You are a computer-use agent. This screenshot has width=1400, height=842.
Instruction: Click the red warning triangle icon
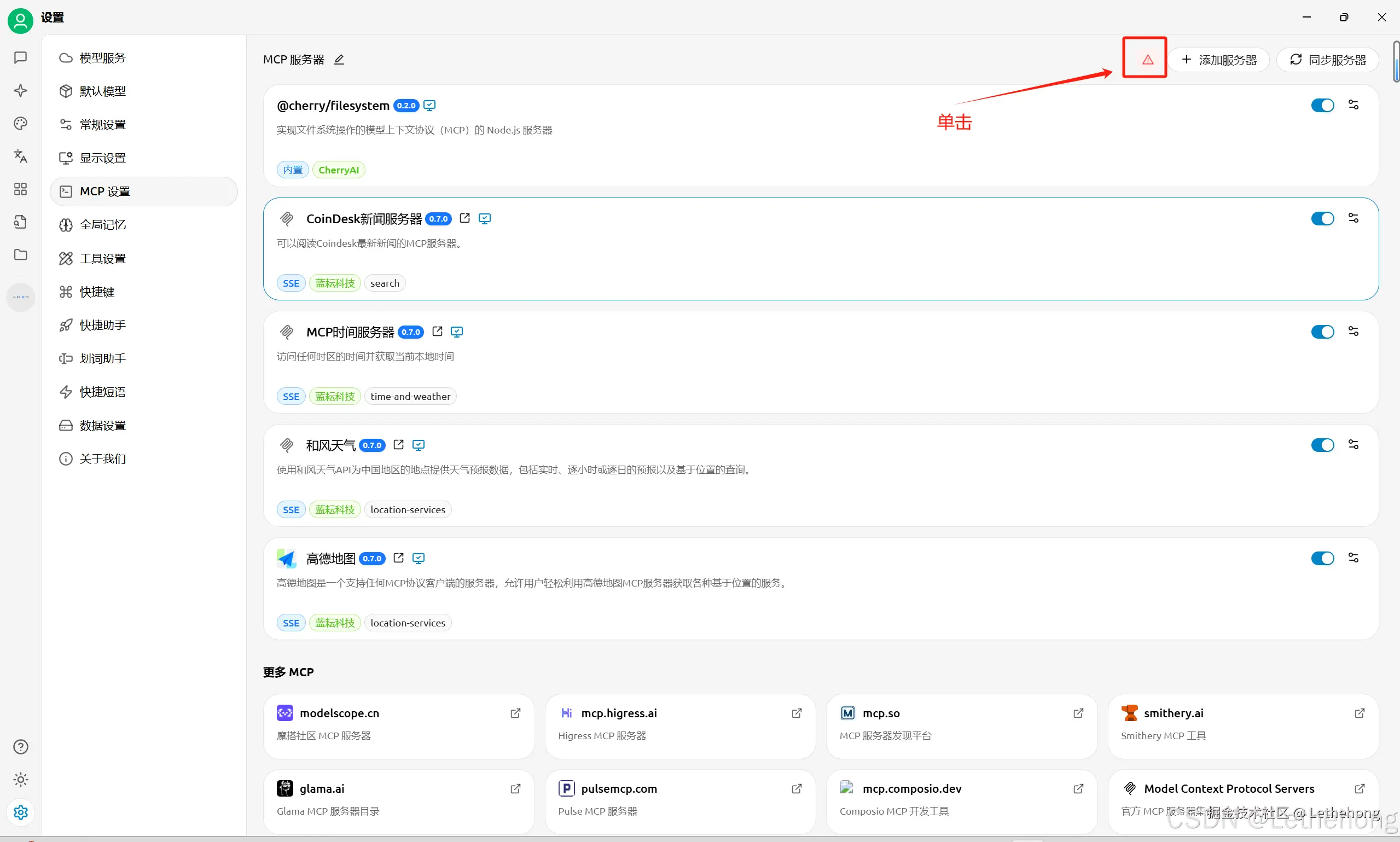pyautogui.click(x=1147, y=60)
